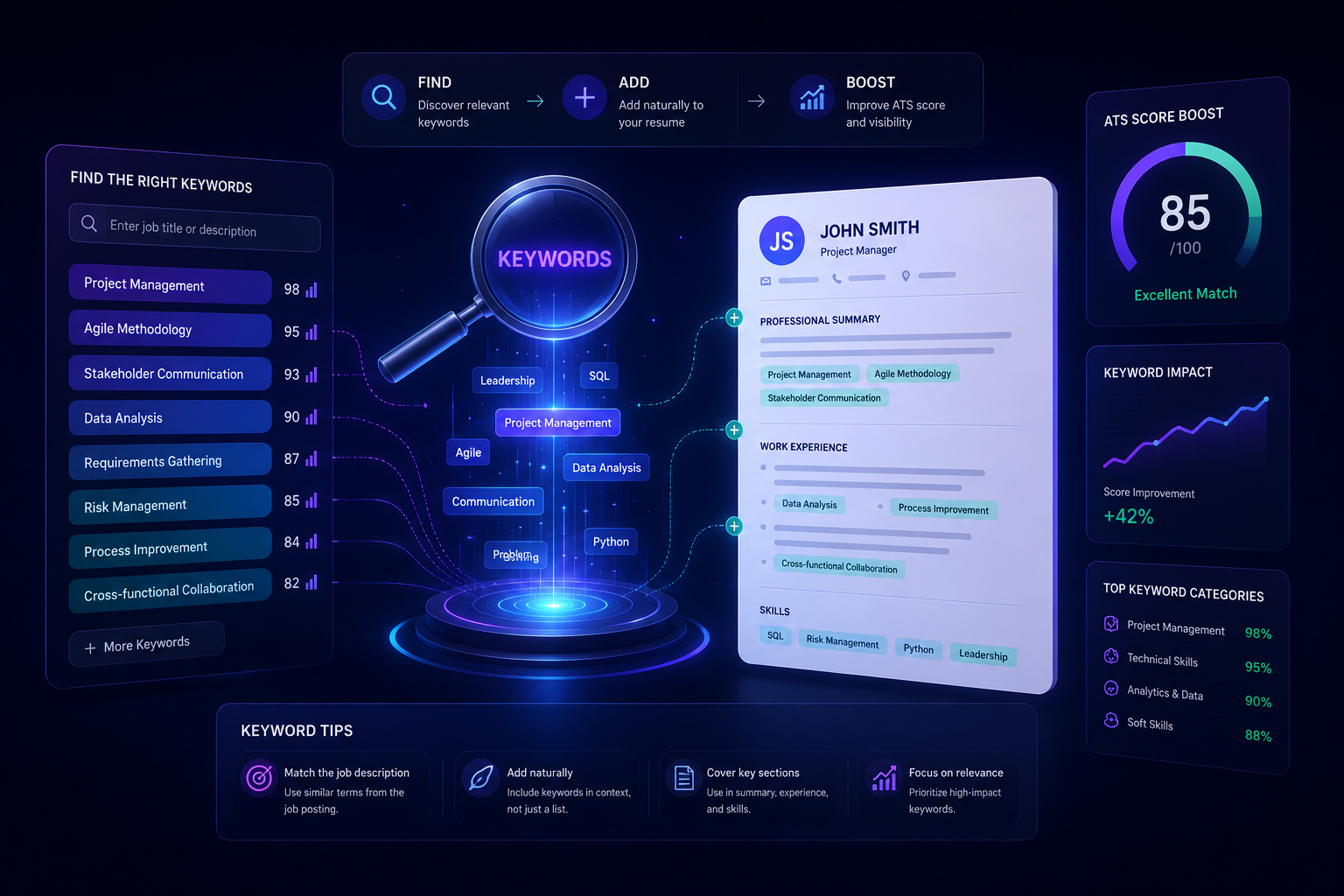
Task: Select the Requirements Gathering keyword
Action: (170, 461)
